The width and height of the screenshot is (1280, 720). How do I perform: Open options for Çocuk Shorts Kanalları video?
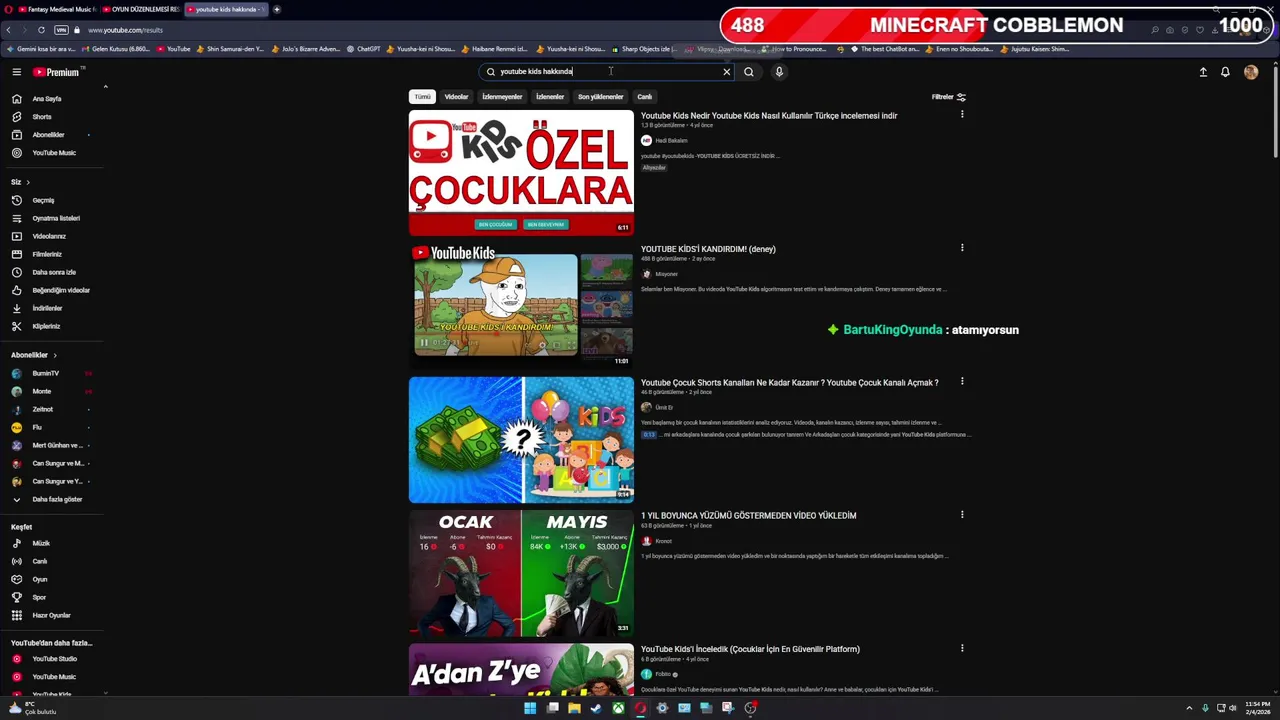pyautogui.click(x=962, y=381)
